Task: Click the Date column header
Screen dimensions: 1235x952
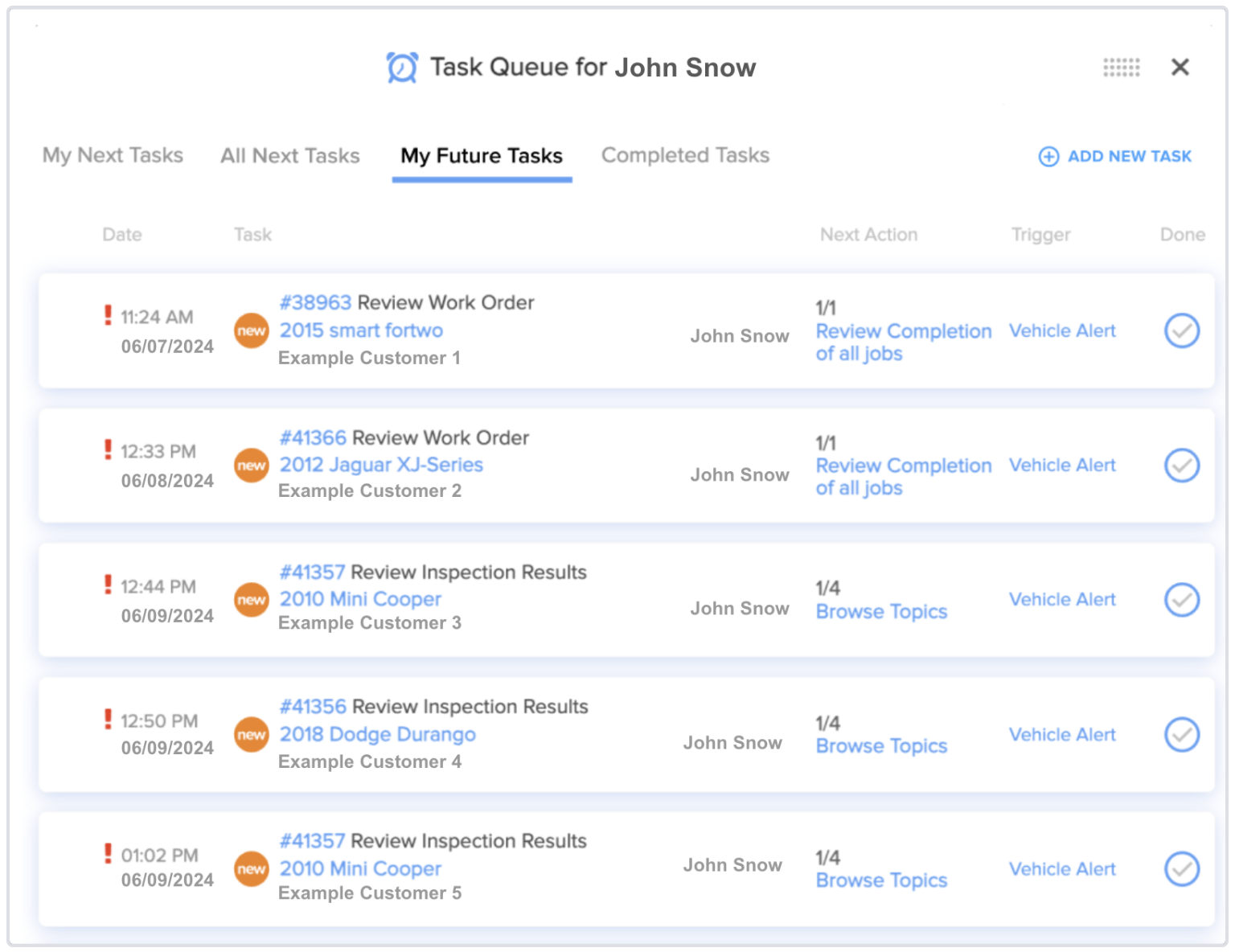Action: (x=122, y=234)
